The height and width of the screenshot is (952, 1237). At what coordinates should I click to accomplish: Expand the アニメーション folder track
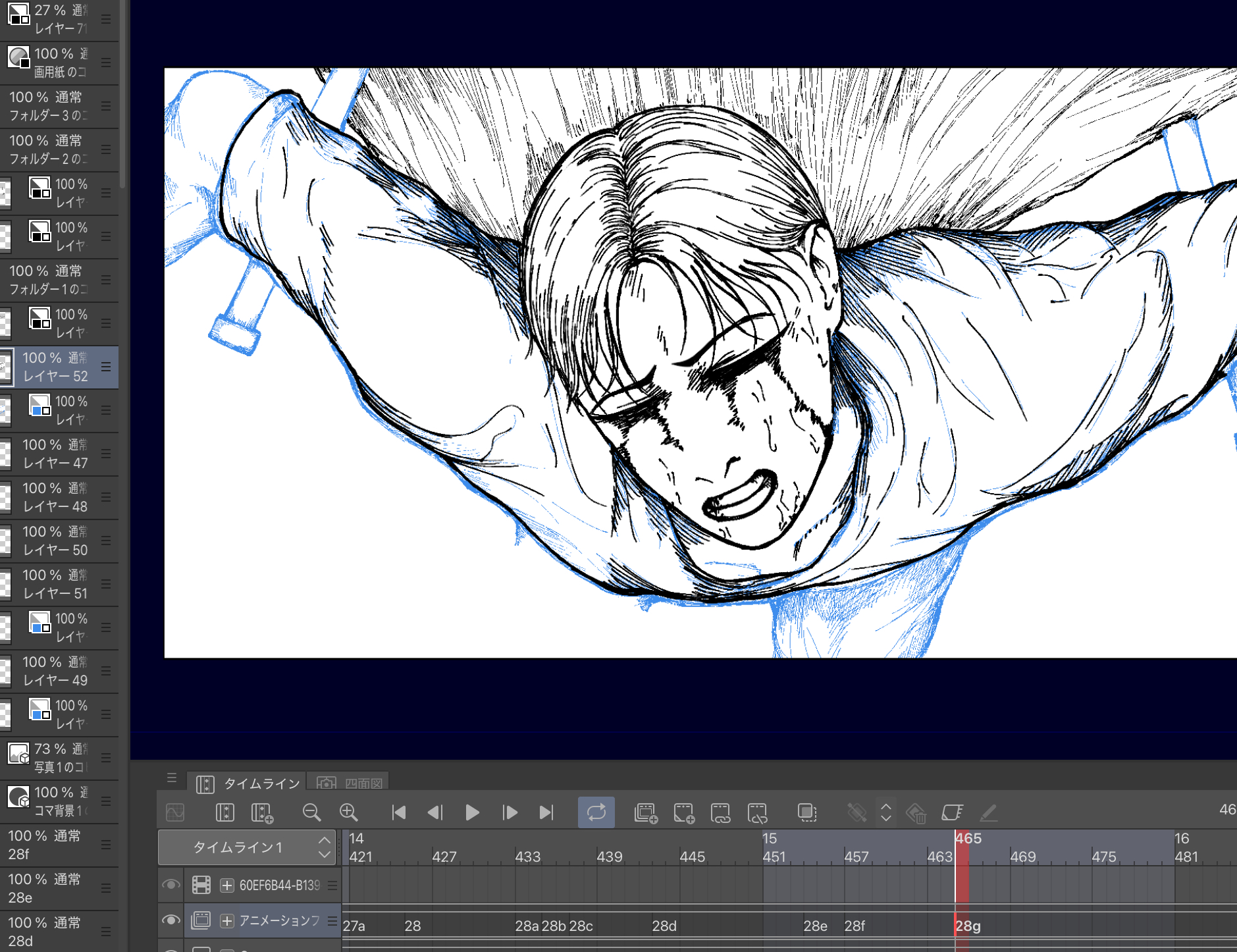point(227,921)
